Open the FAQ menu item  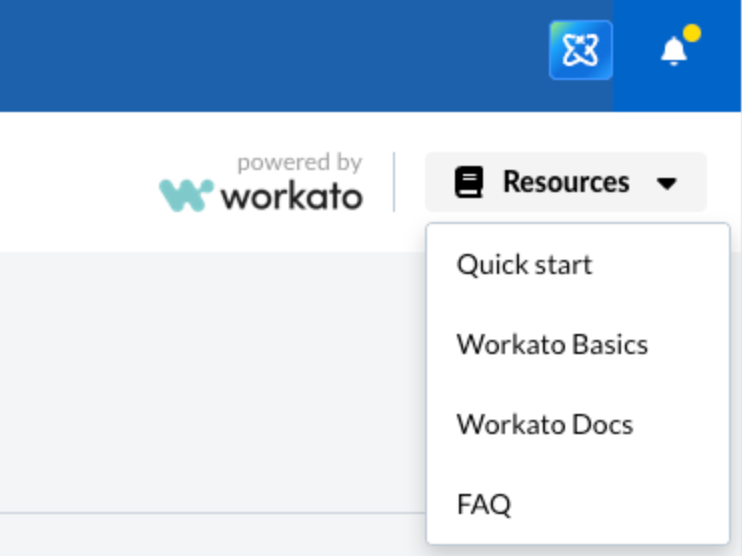coord(484,504)
